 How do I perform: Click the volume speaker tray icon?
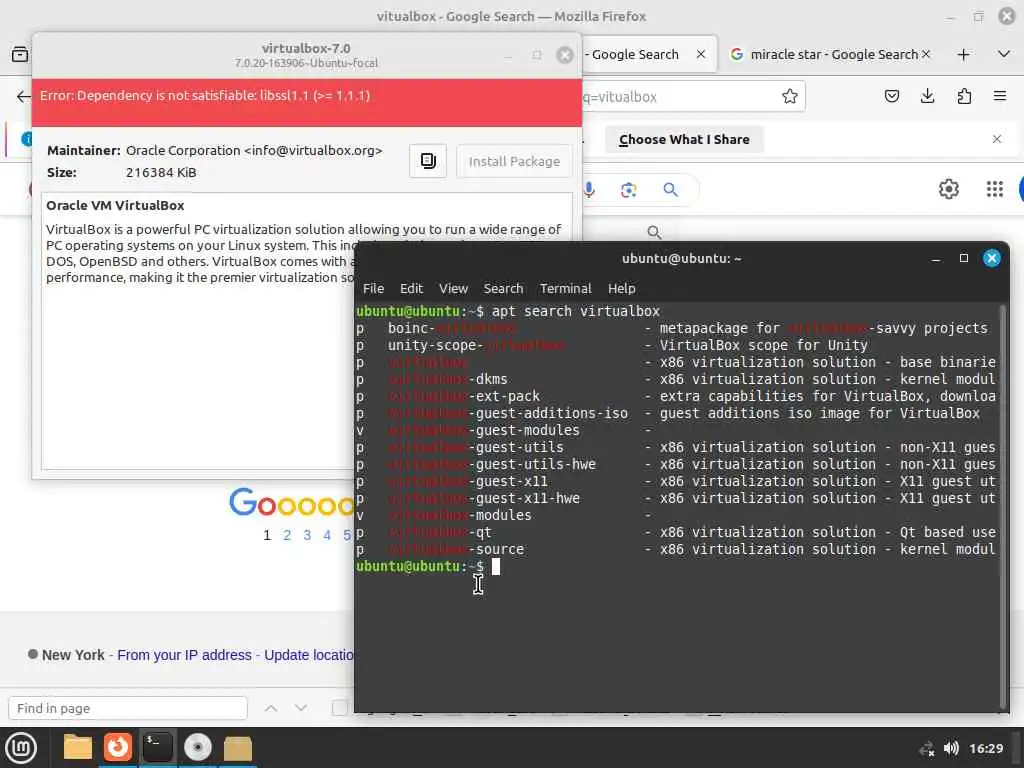pos(951,748)
